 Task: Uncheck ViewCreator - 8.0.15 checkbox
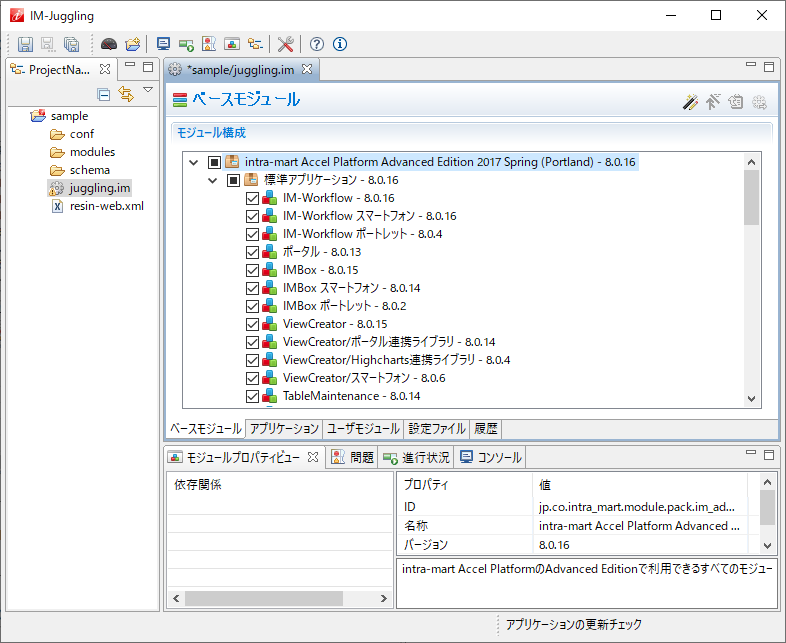[x=252, y=324]
